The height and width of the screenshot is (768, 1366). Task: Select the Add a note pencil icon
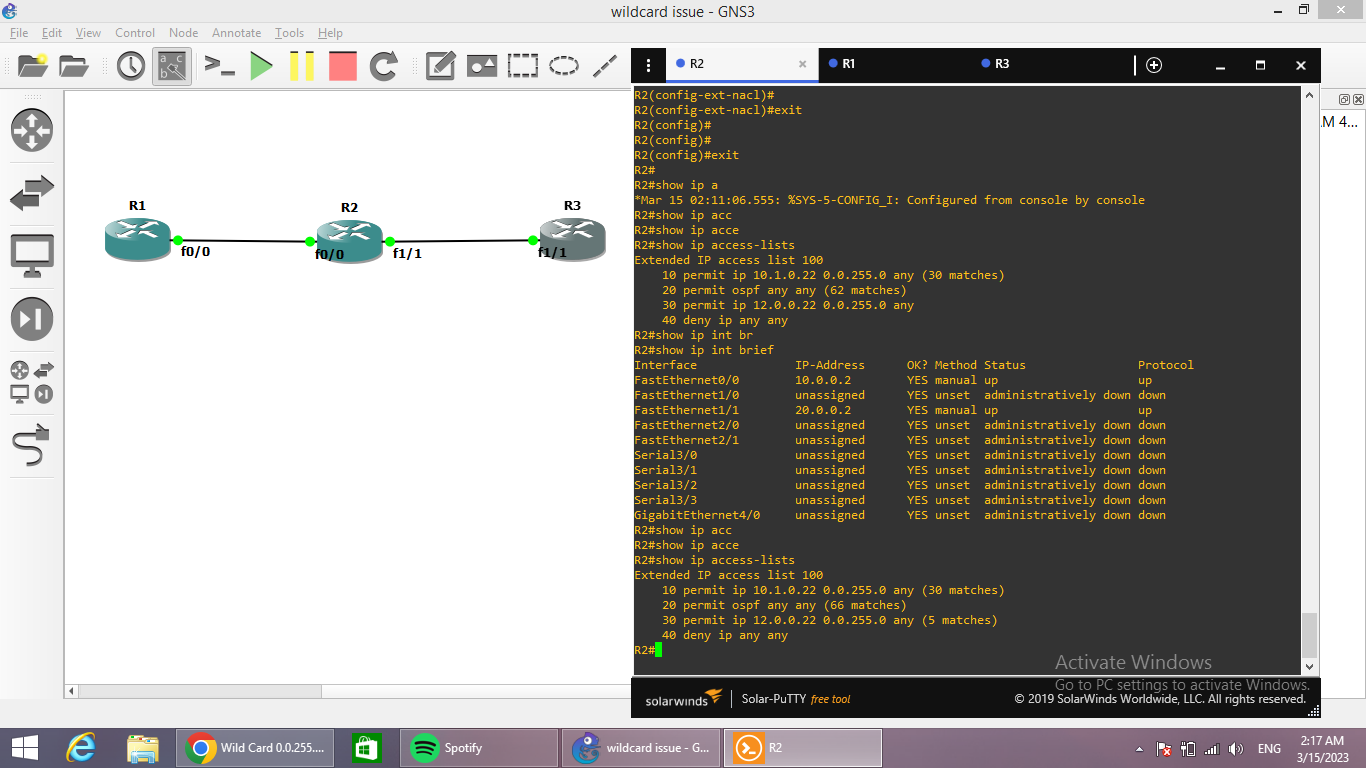pos(439,64)
